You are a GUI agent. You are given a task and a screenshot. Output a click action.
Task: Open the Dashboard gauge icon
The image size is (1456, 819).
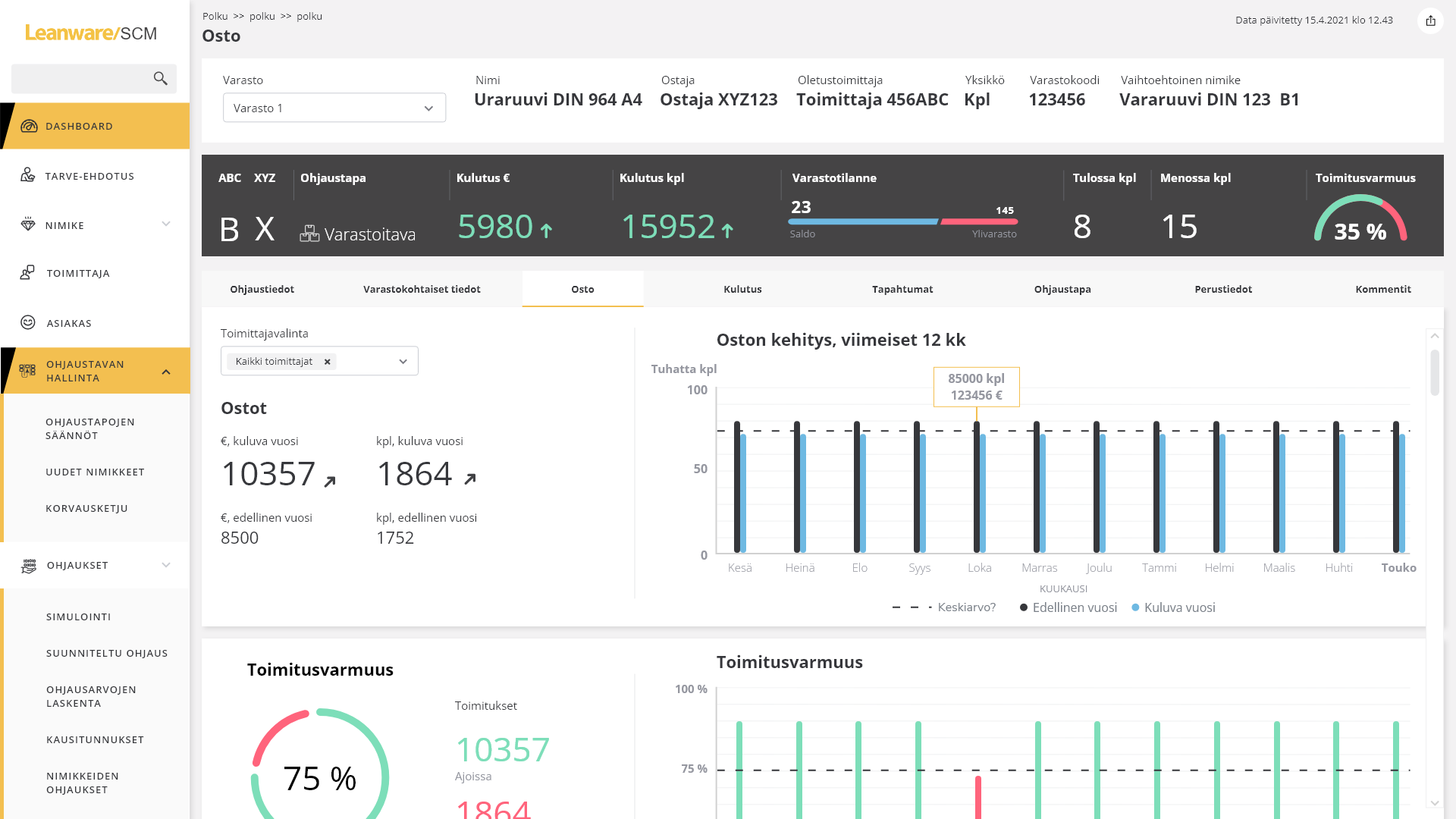[x=29, y=126]
